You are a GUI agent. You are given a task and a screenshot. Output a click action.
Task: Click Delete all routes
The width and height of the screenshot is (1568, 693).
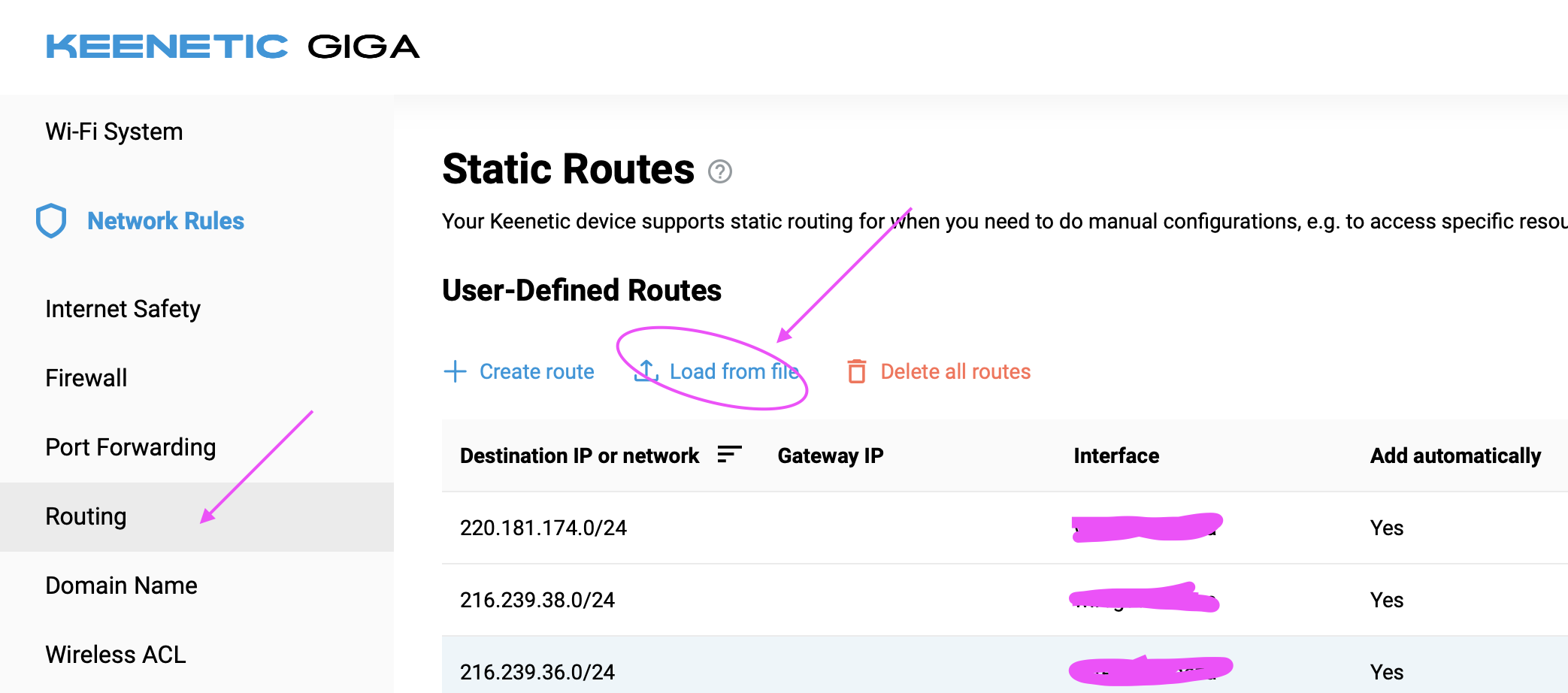click(x=955, y=371)
